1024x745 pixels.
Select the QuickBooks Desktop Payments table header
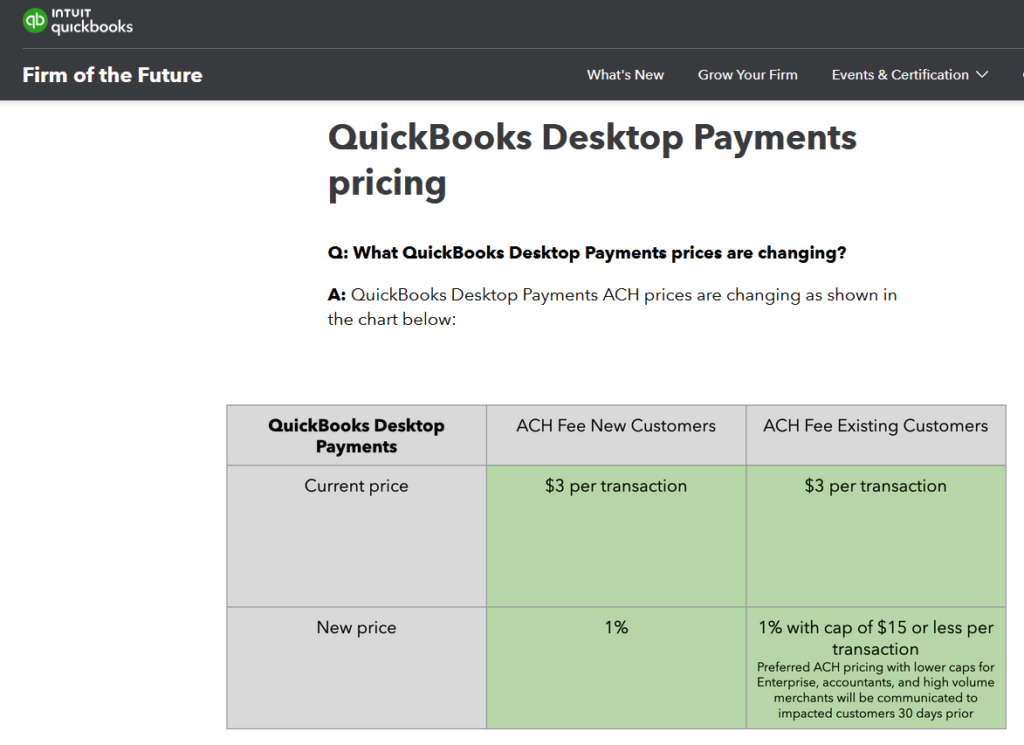point(357,436)
